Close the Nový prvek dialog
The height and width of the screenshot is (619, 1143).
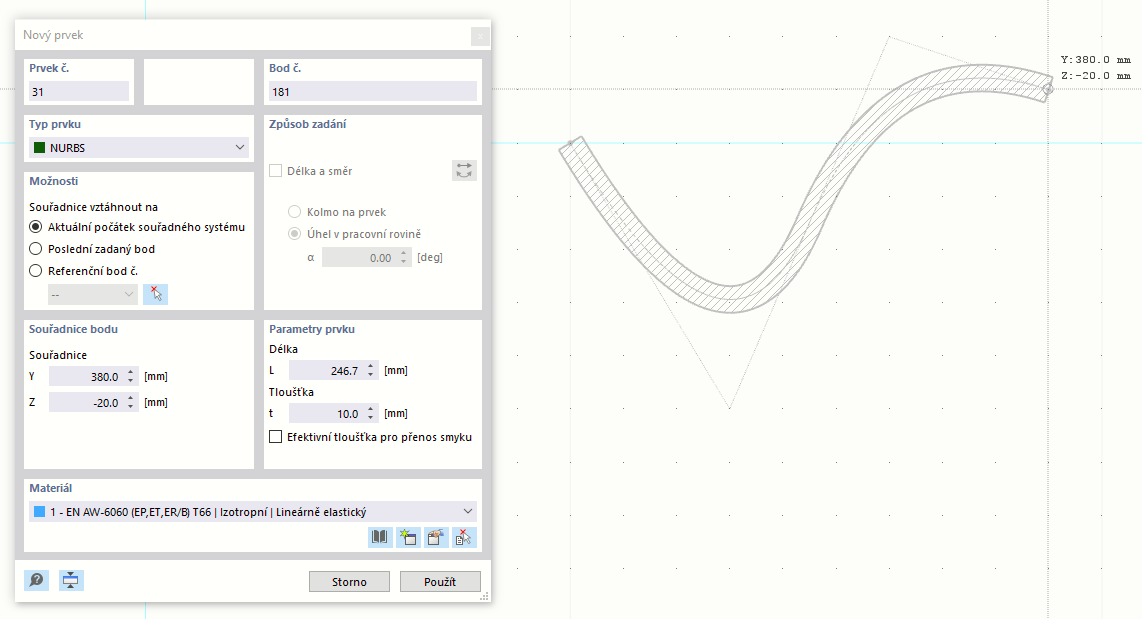click(x=480, y=36)
